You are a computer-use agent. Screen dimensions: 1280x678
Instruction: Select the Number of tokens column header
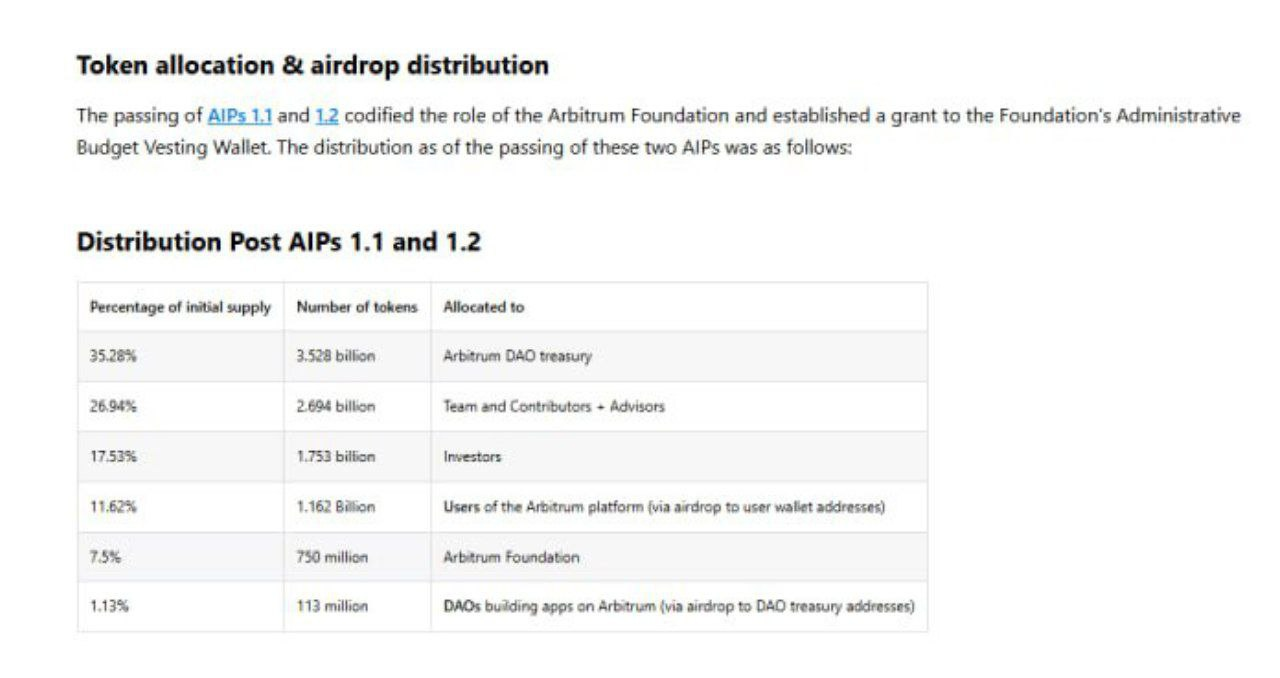coord(357,308)
